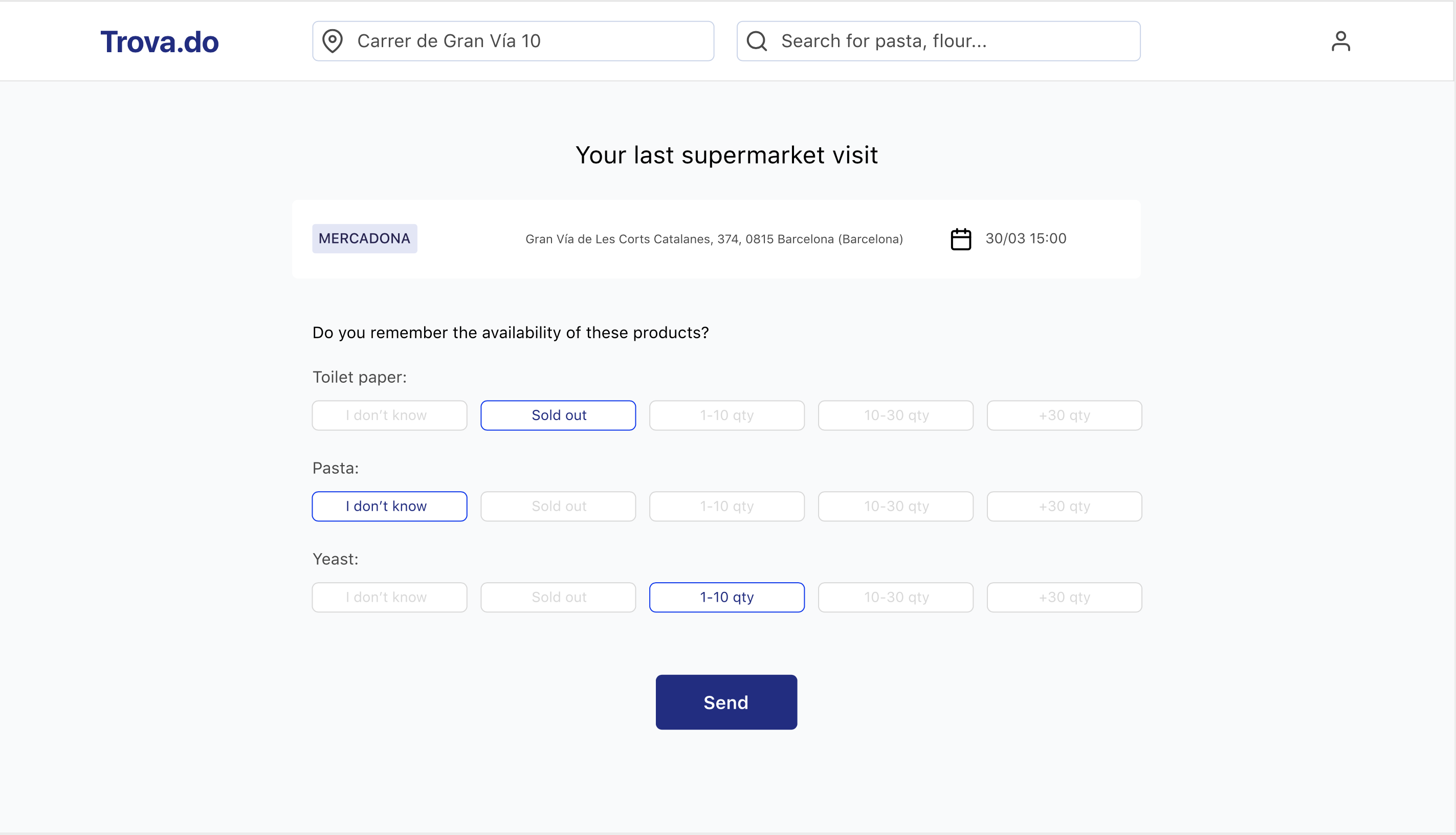Focus the 'Search for pasta, flour...' field
The width and height of the screenshot is (1456, 835).
coord(938,41)
